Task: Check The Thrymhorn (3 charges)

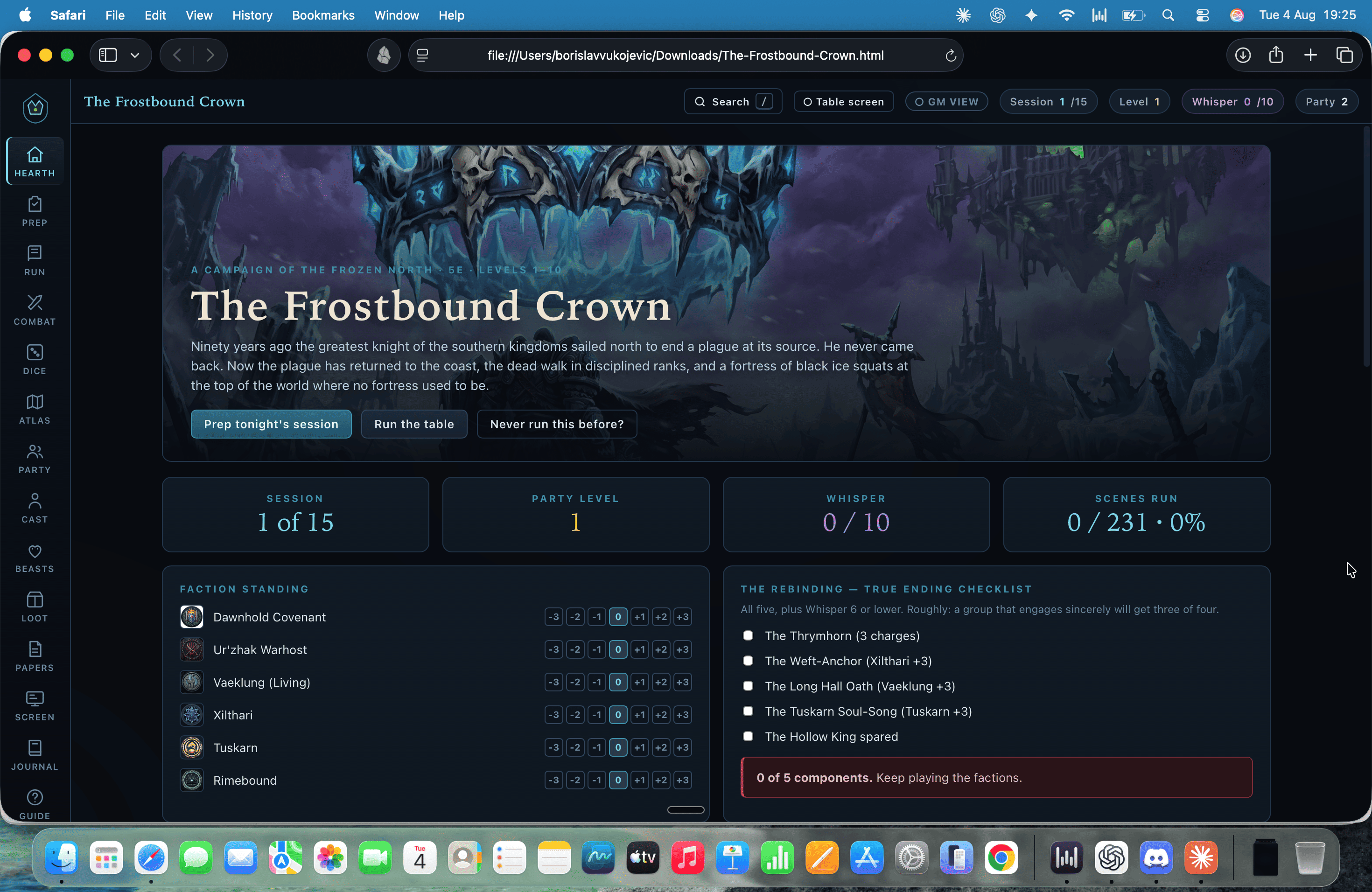Action: pyautogui.click(x=748, y=635)
